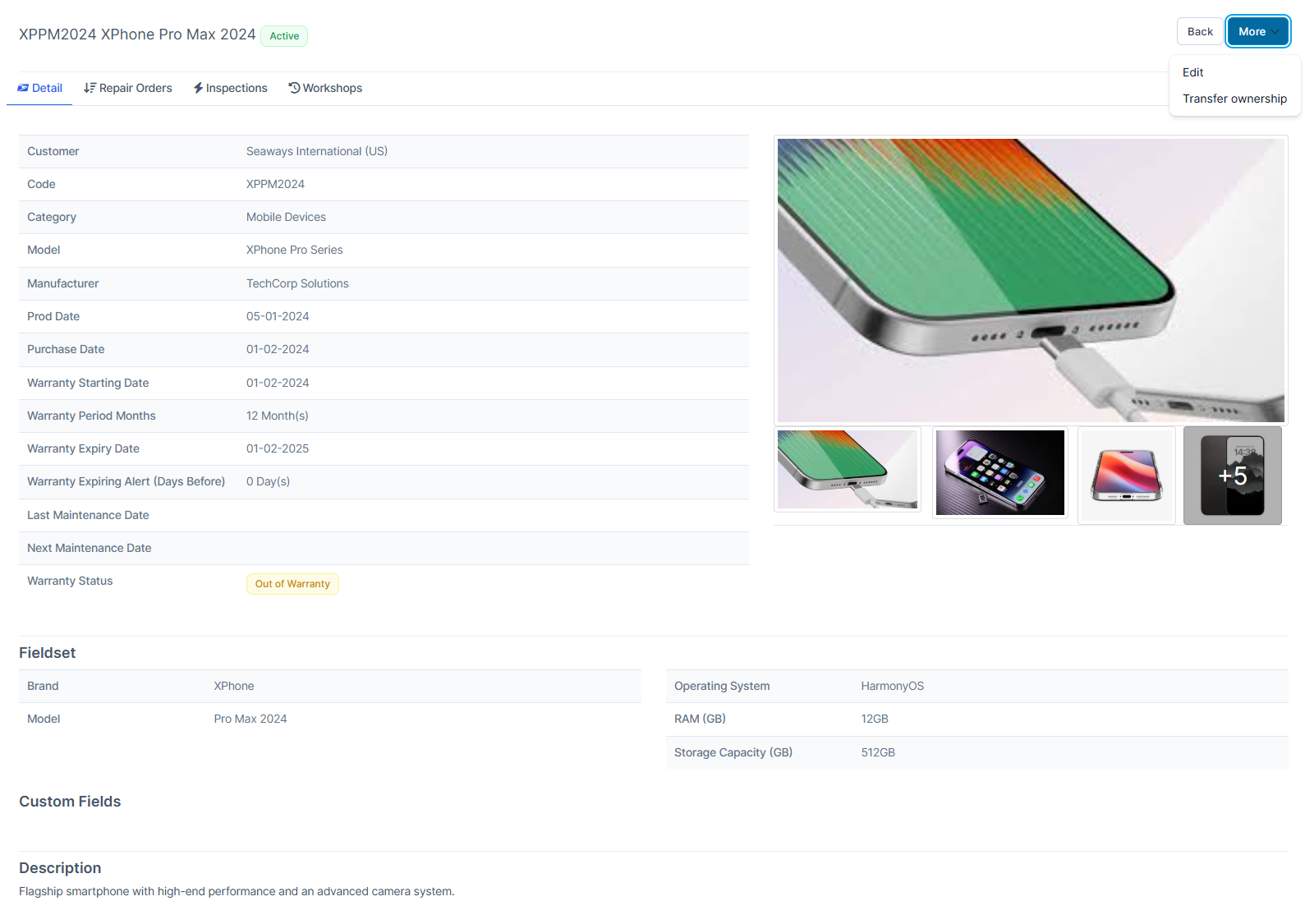Click the fieldset model value Pro Max 2024
Screen dimensions: 1305x924
click(250, 719)
